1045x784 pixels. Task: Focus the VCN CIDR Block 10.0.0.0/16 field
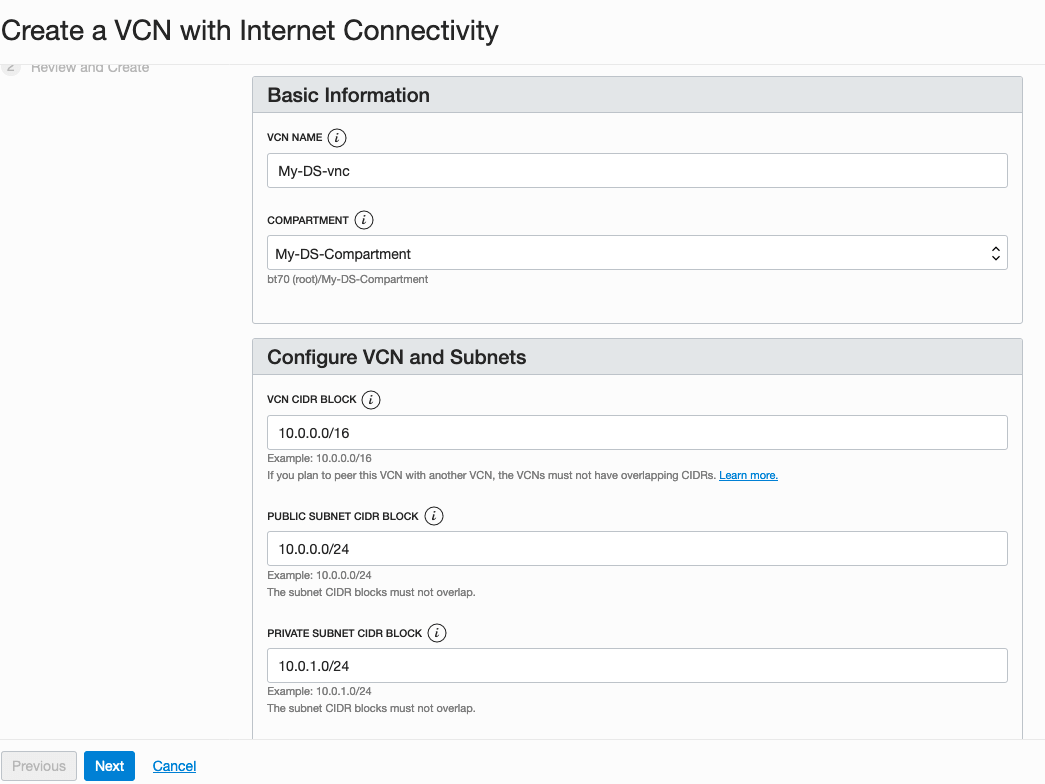pyautogui.click(x=637, y=433)
